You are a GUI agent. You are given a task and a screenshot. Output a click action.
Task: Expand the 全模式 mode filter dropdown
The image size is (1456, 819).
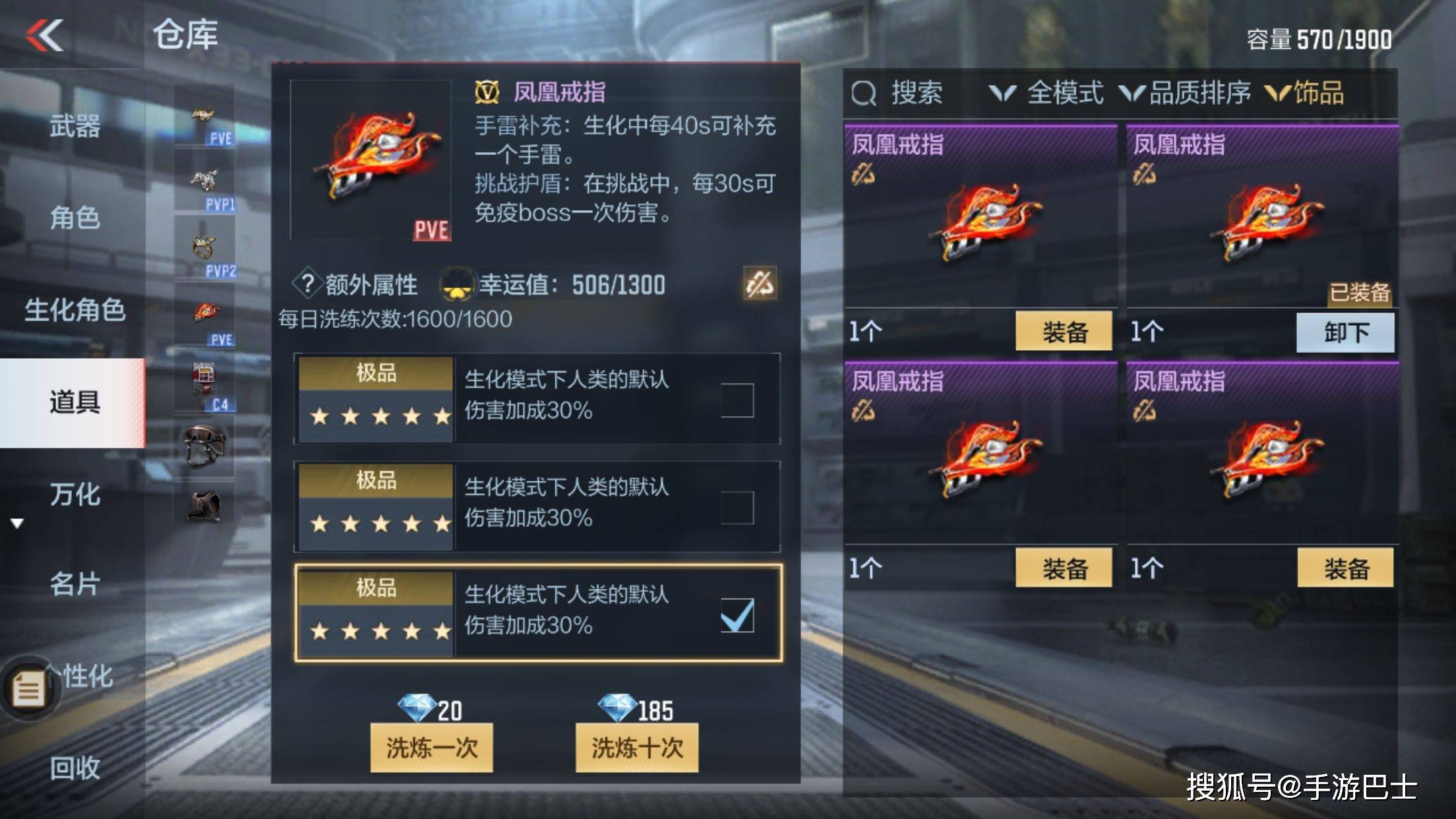[x=1046, y=93]
